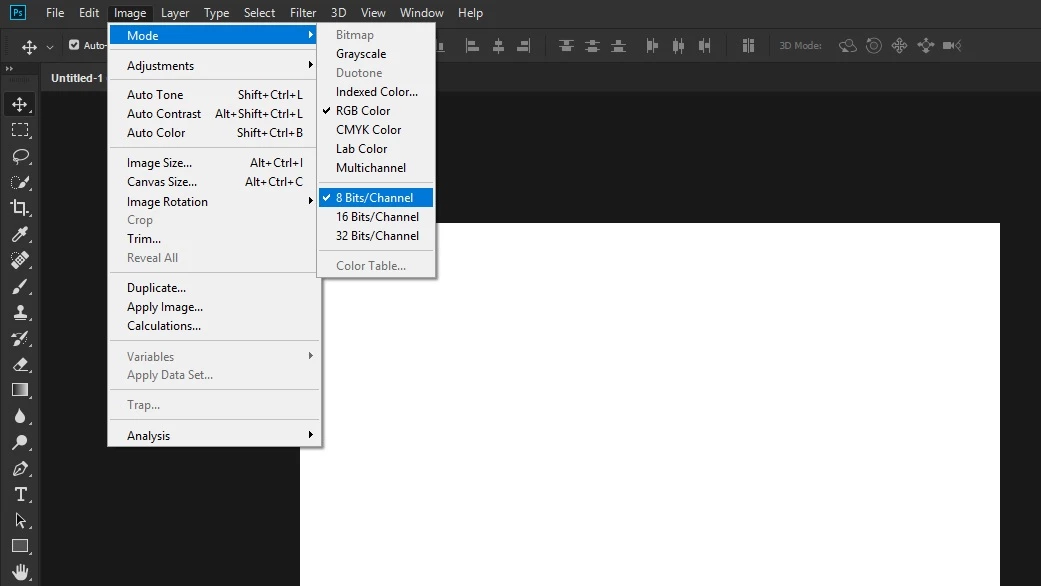Select the Horizontal Type tool
This screenshot has width=1041, height=586.
[x=20, y=494]
